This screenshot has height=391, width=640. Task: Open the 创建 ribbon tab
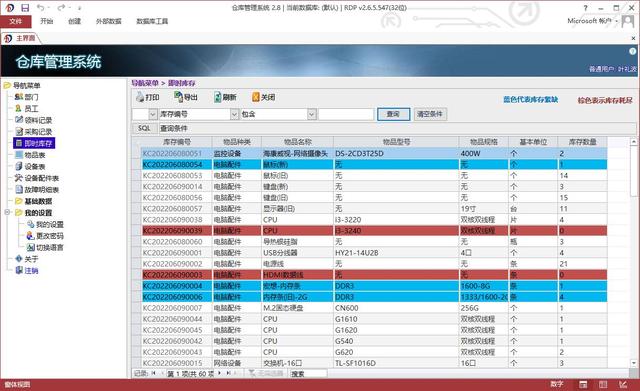click(74, 21)
